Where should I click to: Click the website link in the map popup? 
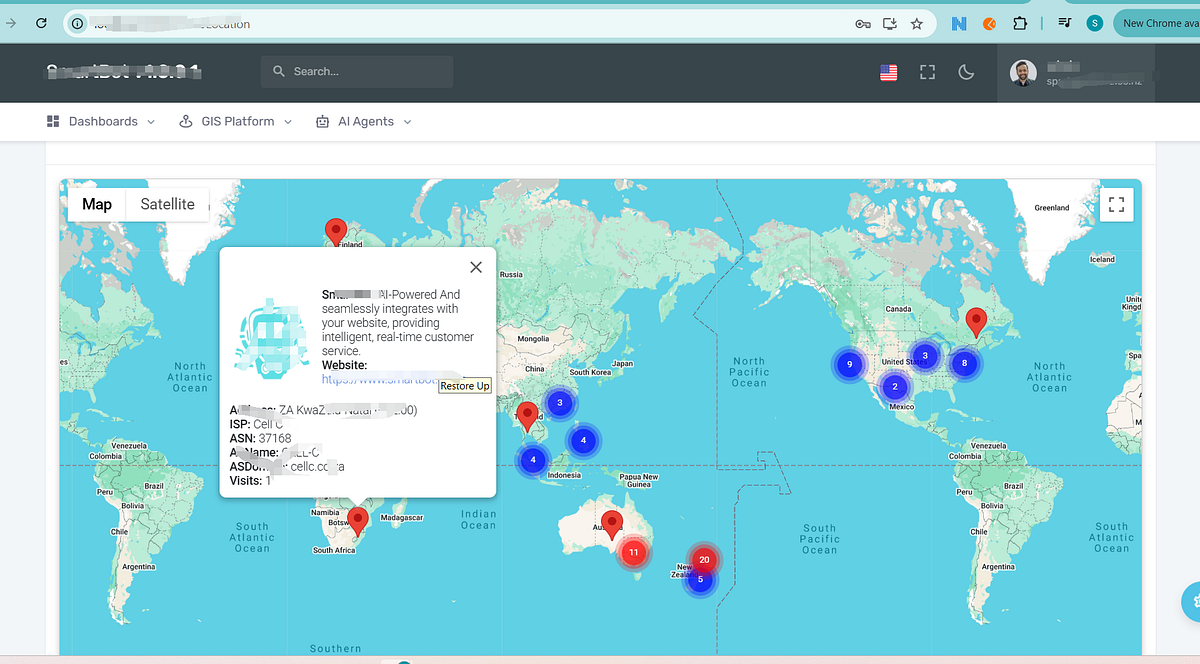pyautogui.click(x=358, y=378)
